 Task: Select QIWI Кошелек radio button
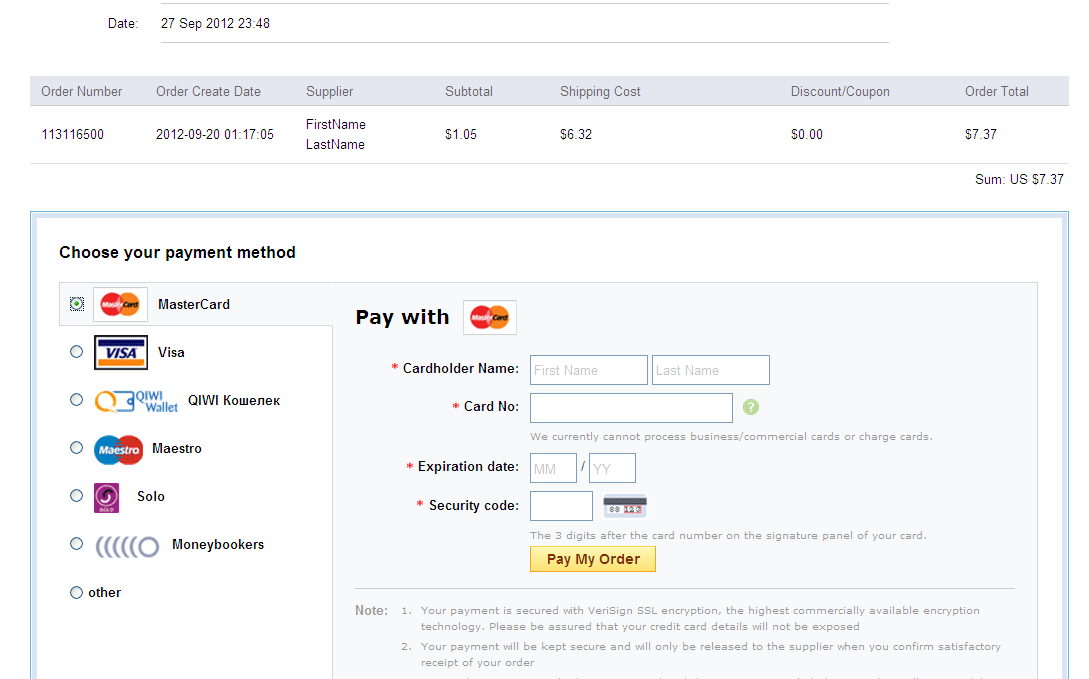tap(76, 400)
